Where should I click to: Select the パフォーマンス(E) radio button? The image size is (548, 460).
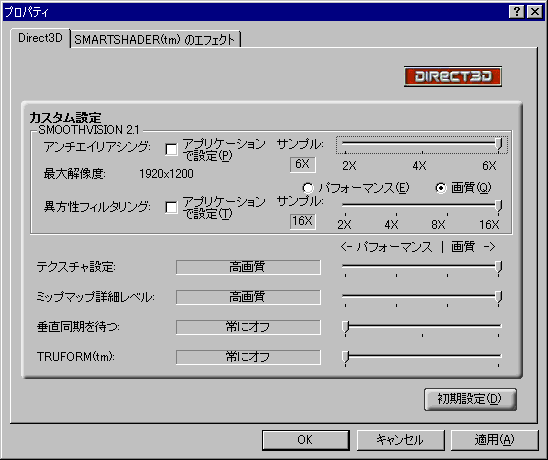coord(308,188)
